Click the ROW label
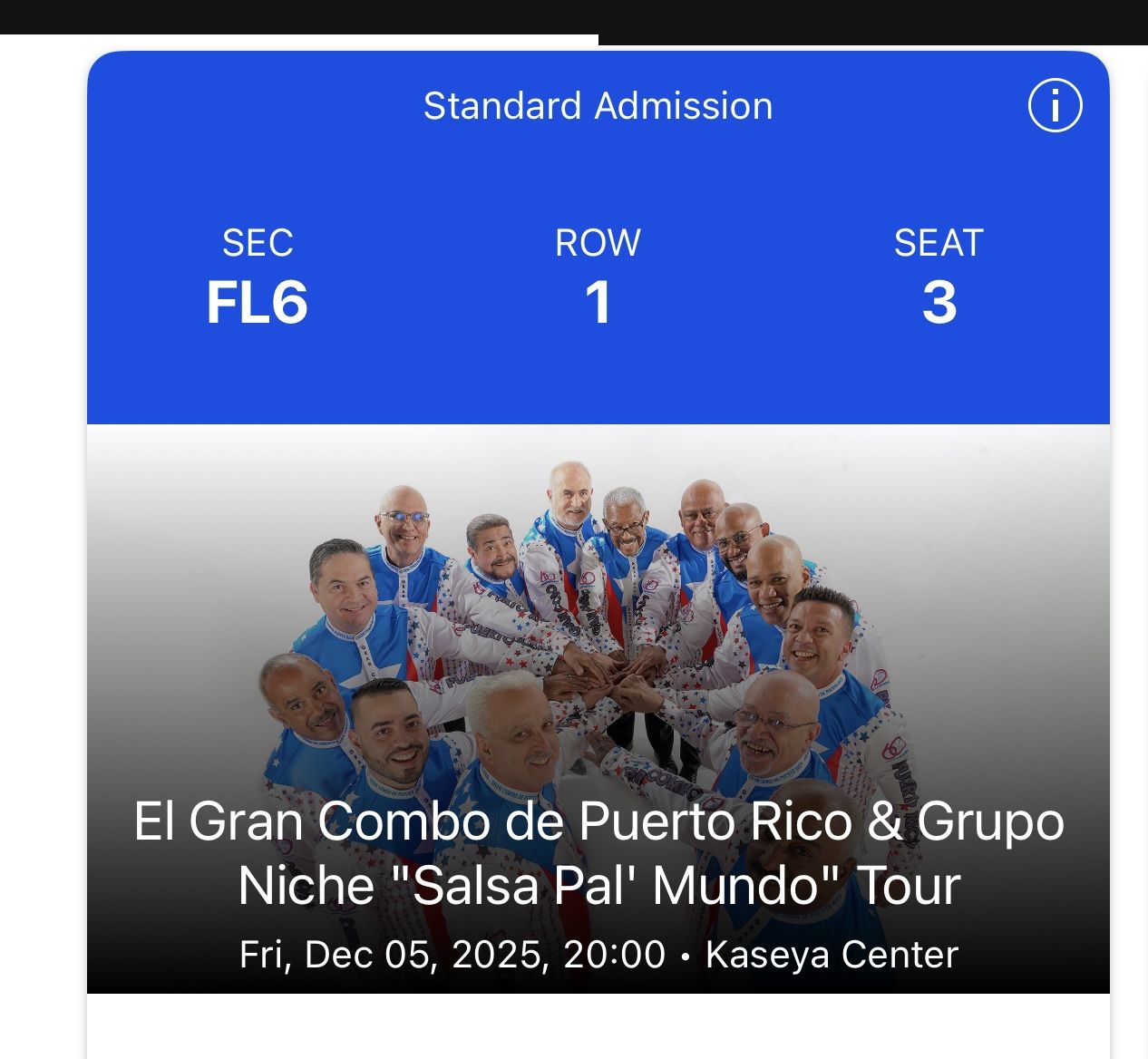Viewport: 1148px width, 1059px height. (598, 243)
